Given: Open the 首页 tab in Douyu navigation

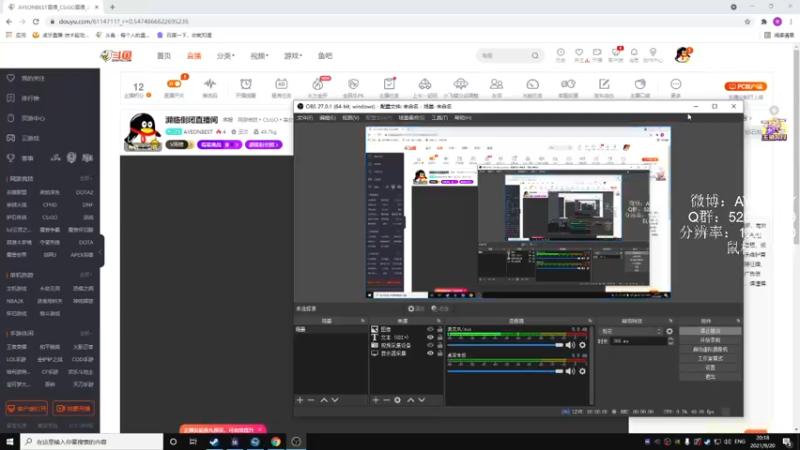Looking at the screenshot, I should coord(164,56).
